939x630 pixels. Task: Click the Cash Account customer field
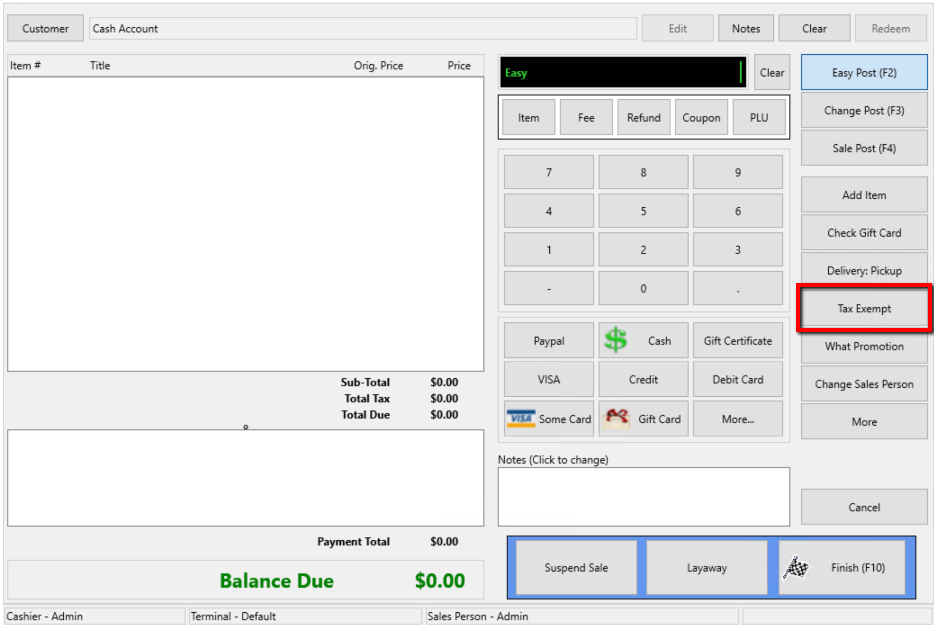tap(363, 29)
